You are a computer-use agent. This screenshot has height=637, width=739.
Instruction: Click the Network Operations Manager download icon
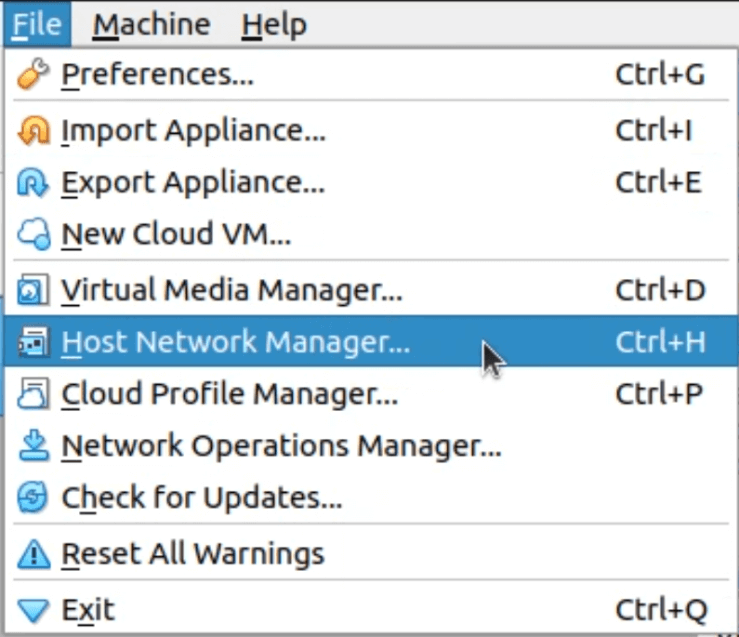pyautogui.click(x=33, y=445)
